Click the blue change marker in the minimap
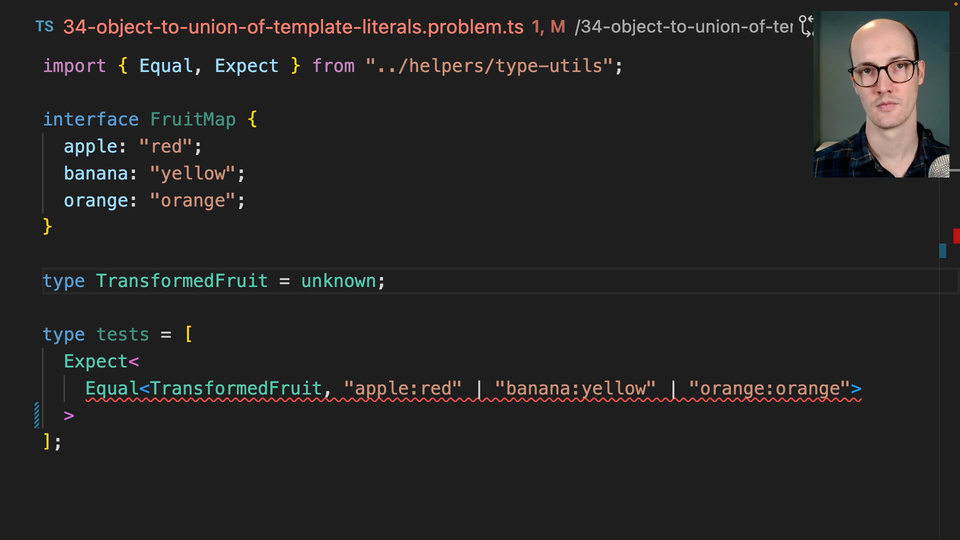960x540 pixels. pyautogui.click(x=942, y=250)
